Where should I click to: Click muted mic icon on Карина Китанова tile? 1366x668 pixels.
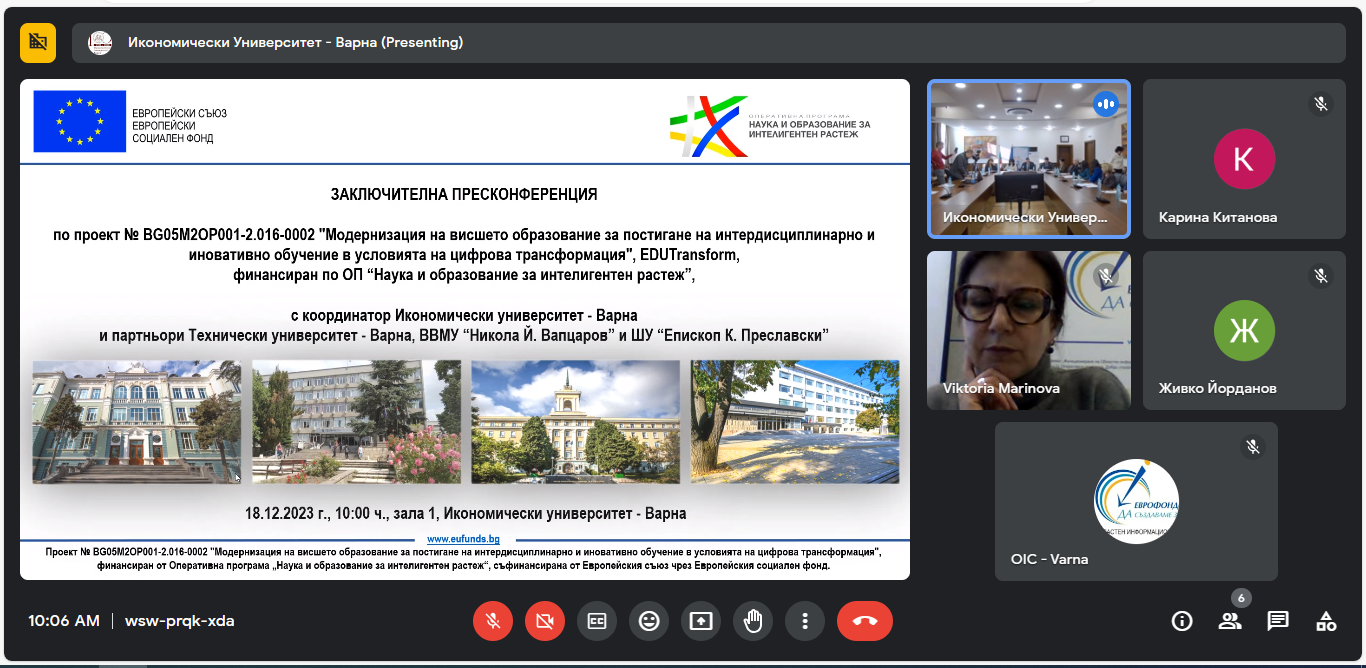coord(1321,103)
